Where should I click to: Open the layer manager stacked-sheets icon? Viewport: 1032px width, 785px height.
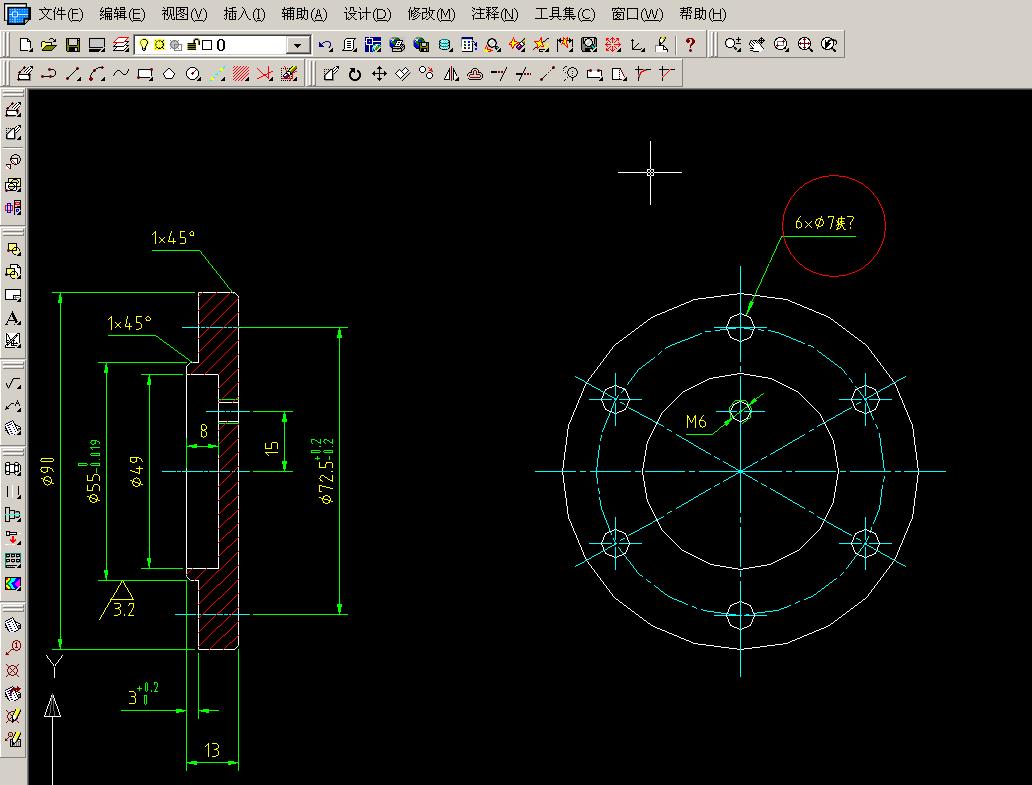tap(121, 45)
